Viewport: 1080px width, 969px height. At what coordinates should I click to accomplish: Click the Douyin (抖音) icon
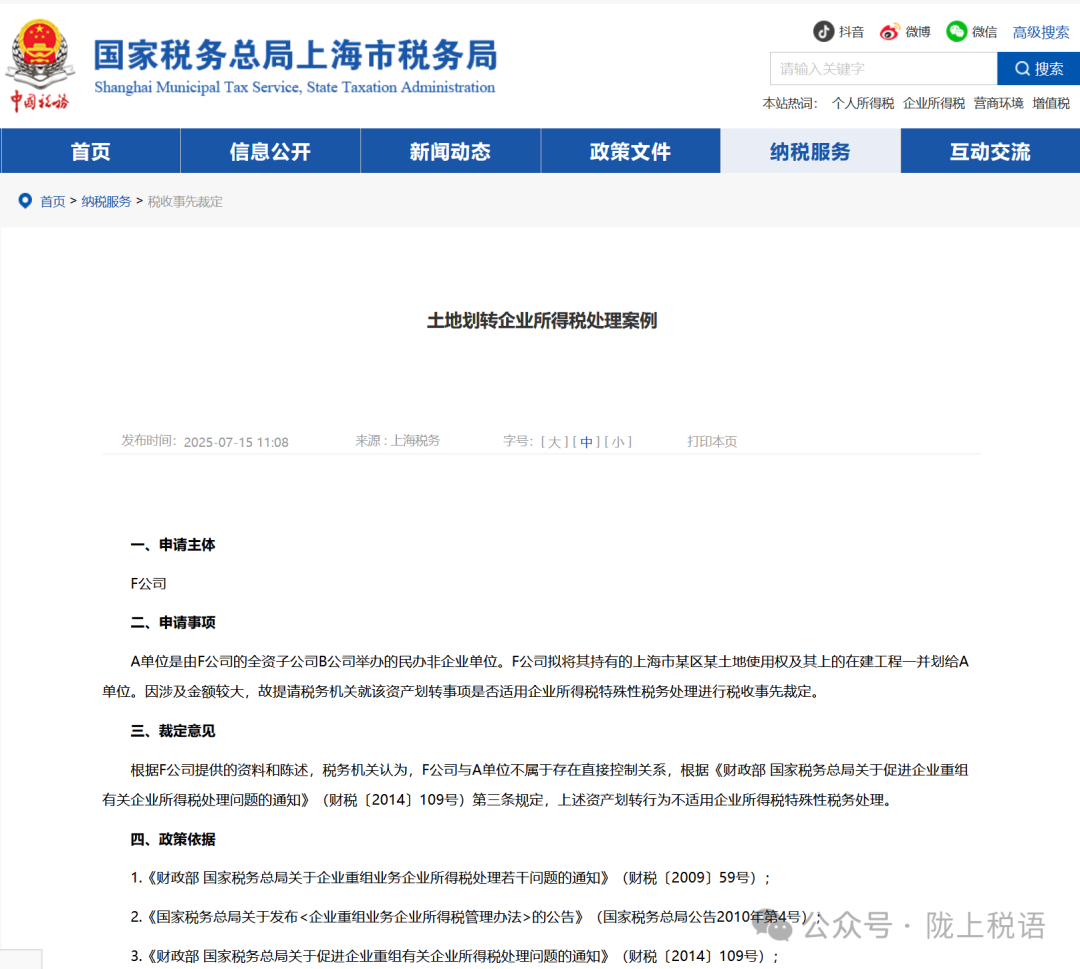click(x=823, y=31)
